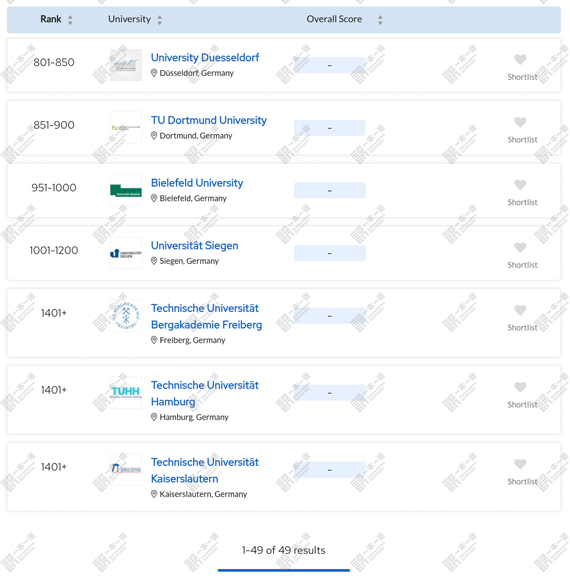Add Bielefeld University to shortlist

click(x=520, y=185)
